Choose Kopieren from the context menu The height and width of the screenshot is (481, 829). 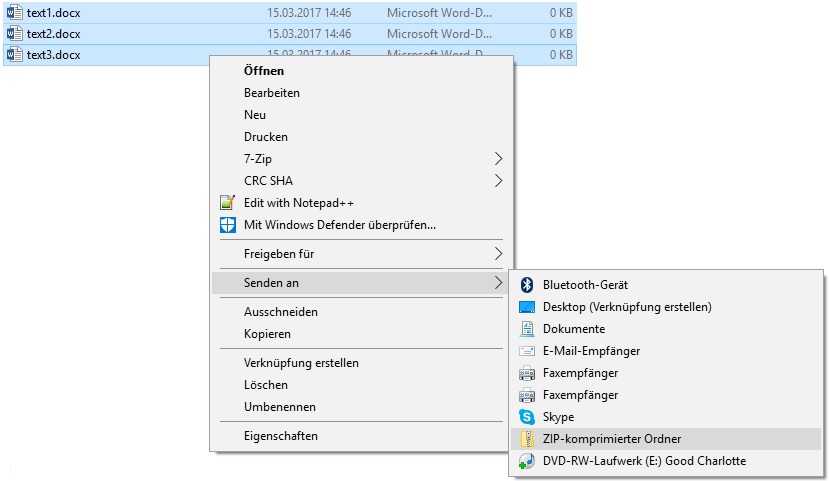click(267, 334)
